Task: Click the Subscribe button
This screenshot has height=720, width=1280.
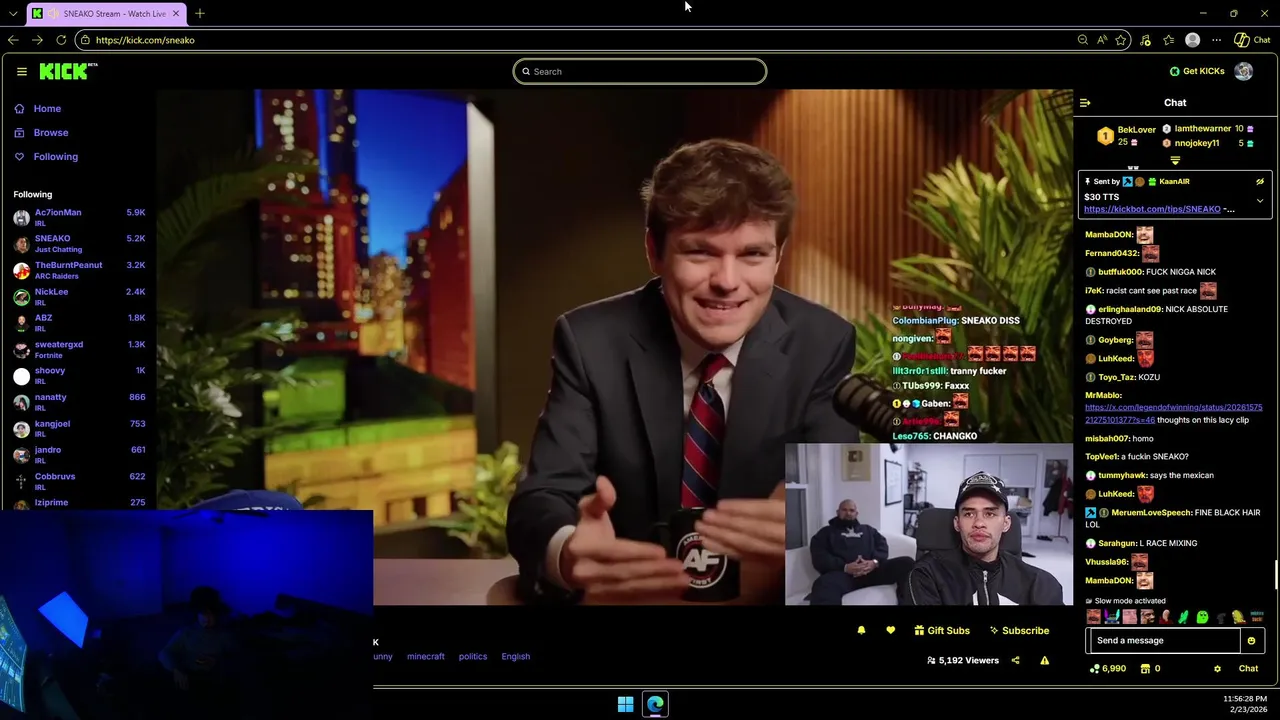Action: (x=1019, y=630)
